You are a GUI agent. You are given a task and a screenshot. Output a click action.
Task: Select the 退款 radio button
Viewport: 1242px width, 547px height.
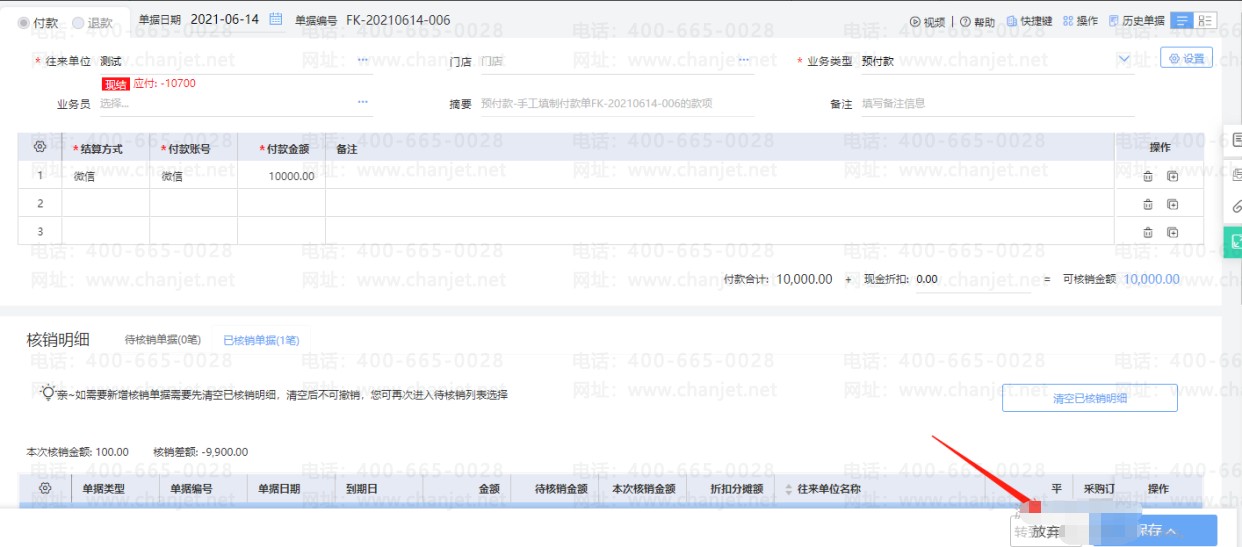point(78,22)
